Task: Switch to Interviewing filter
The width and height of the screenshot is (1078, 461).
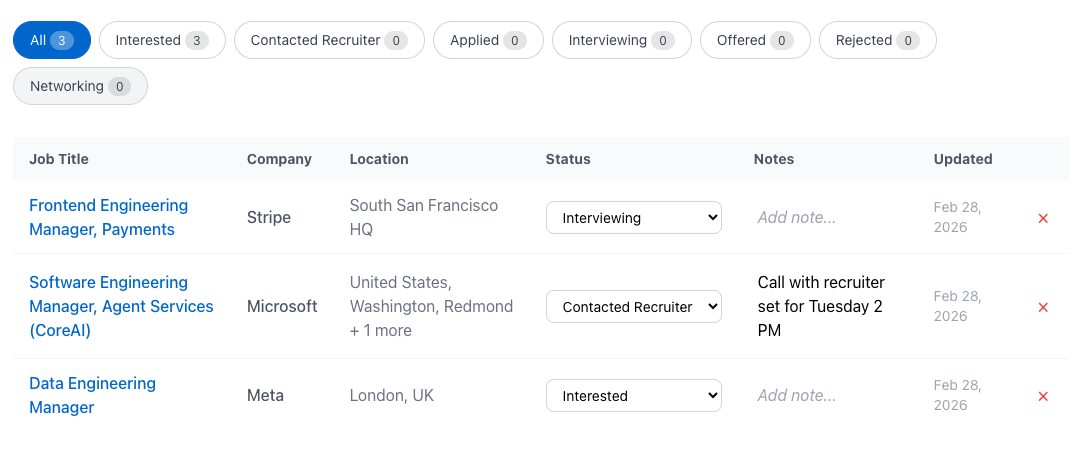Action: tap(622, 41)
